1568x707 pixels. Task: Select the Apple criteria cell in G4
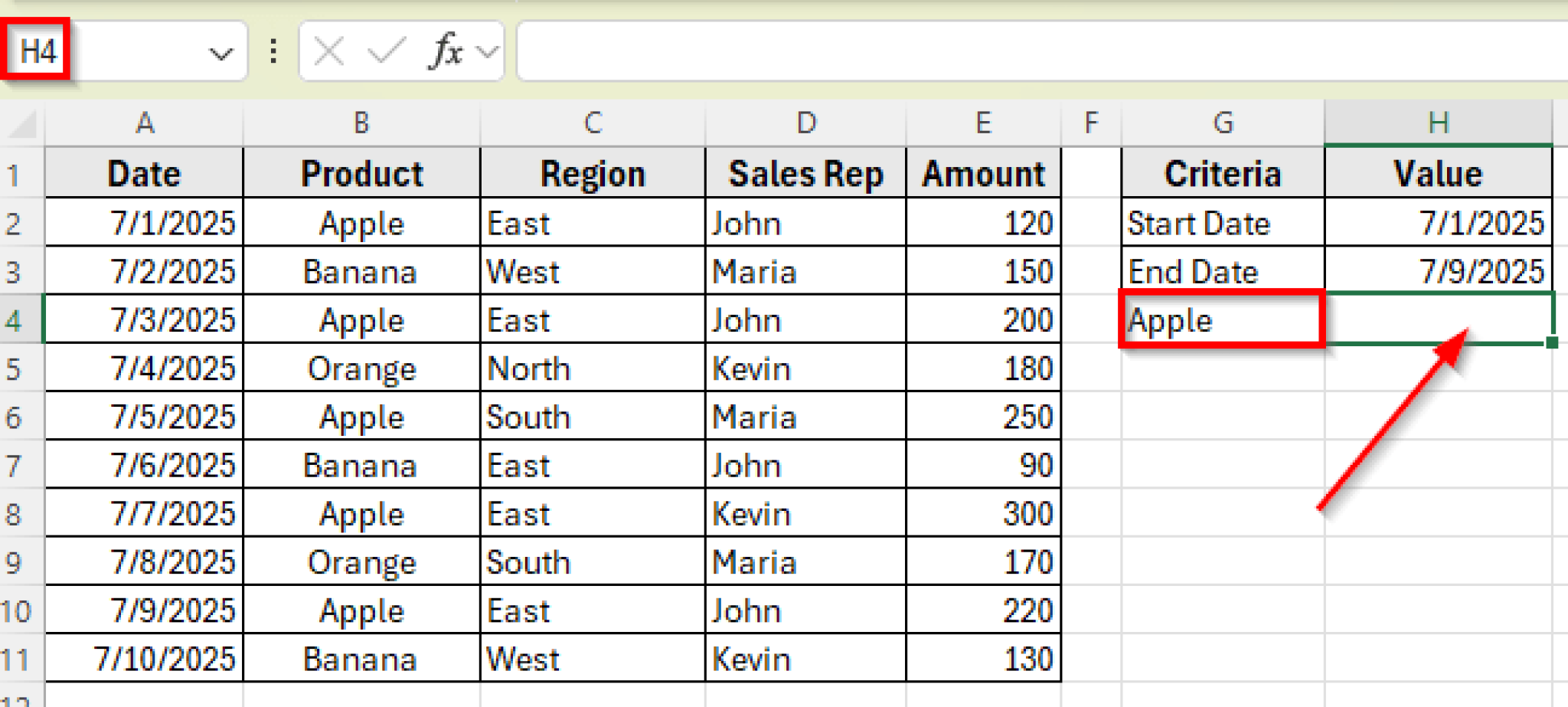(1221, 319)
